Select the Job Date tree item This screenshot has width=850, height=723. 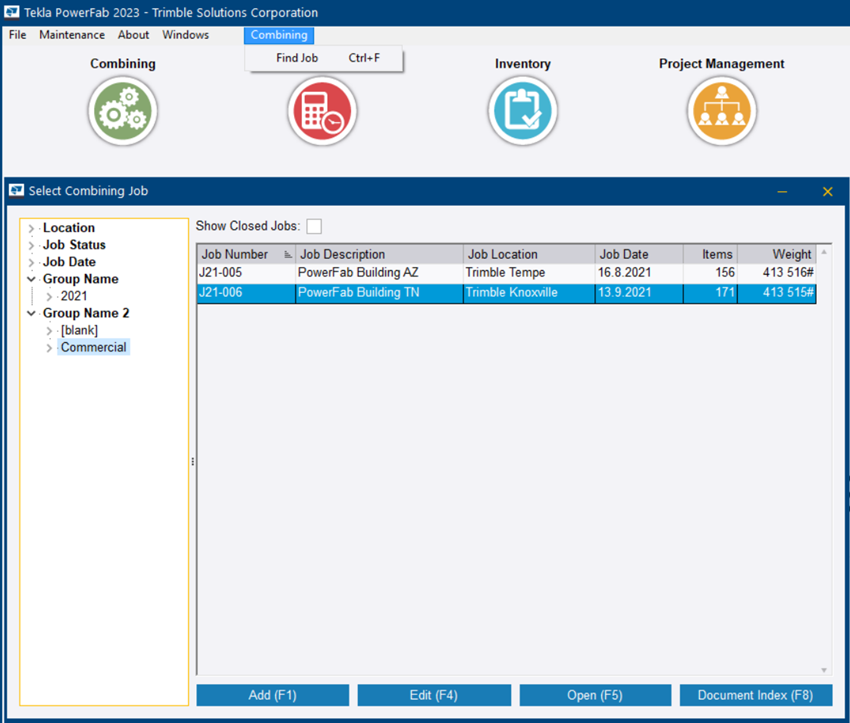69,262
